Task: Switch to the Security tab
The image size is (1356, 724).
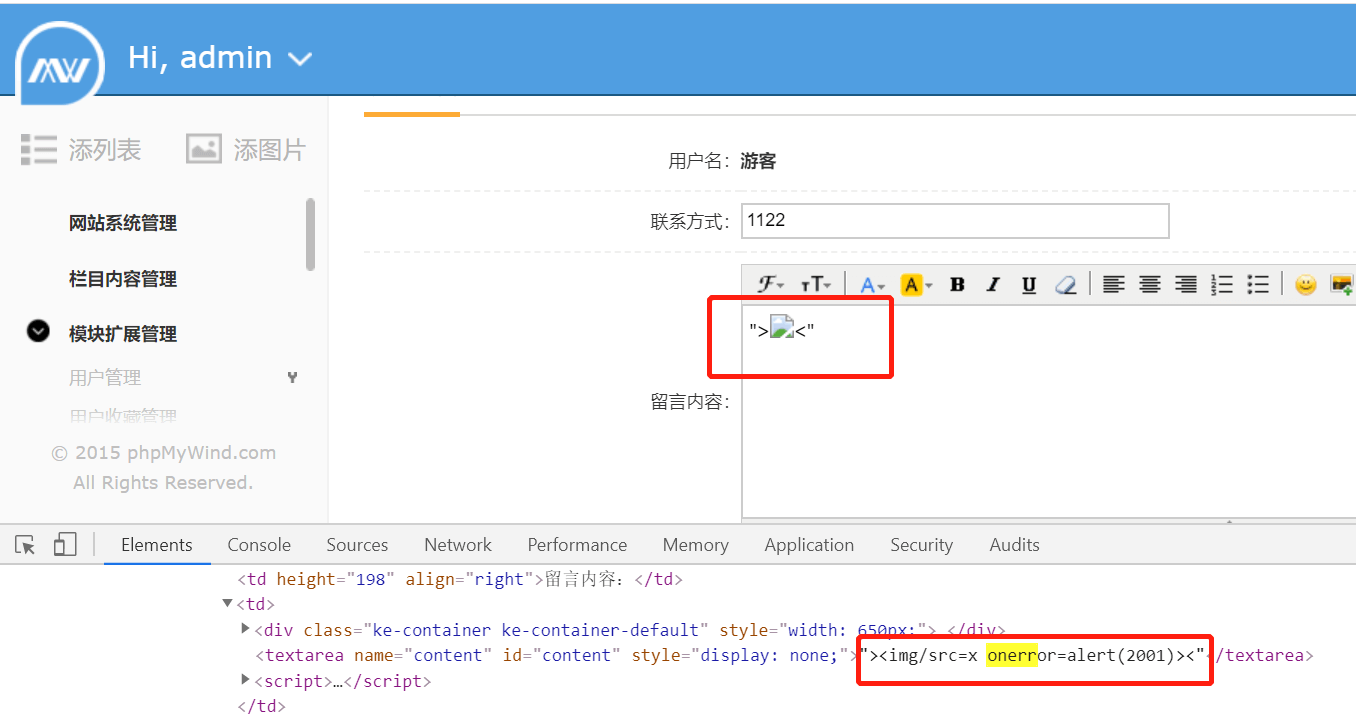Action: [x=921, y=545]
